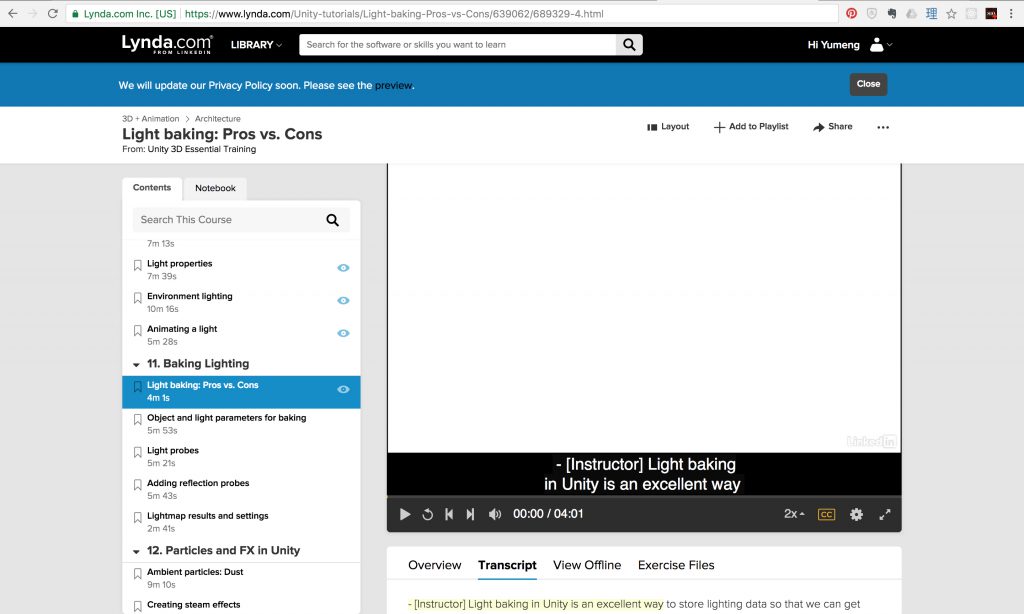Skip to next video in player
Screen dimensions: 1024x614
tap(470, 514)
